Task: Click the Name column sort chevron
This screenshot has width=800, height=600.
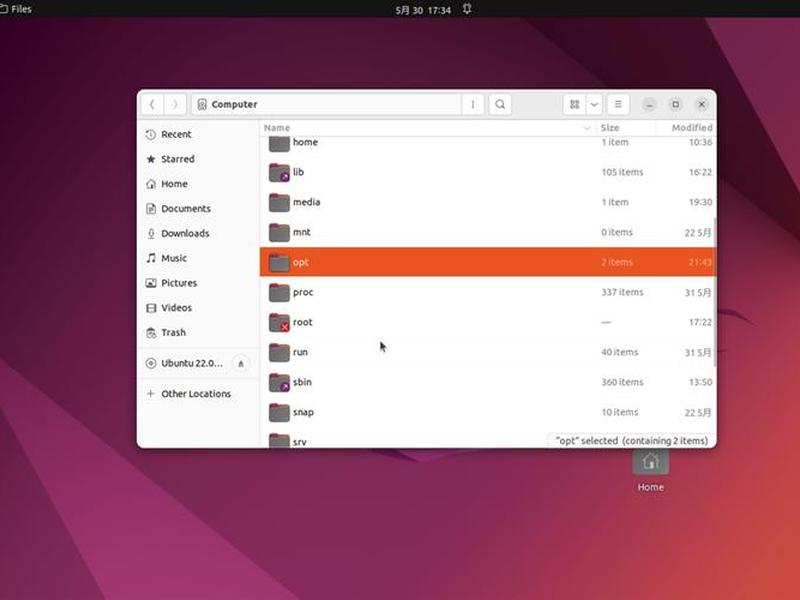Action: (587, 128)
